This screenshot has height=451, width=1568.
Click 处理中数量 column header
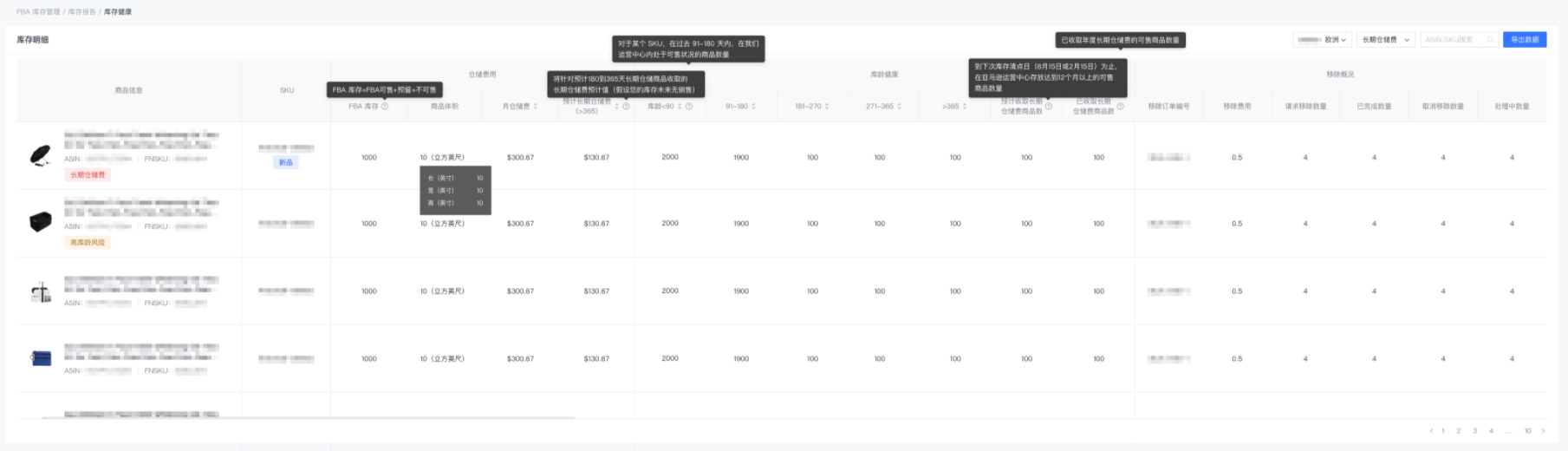[1512, 107]
